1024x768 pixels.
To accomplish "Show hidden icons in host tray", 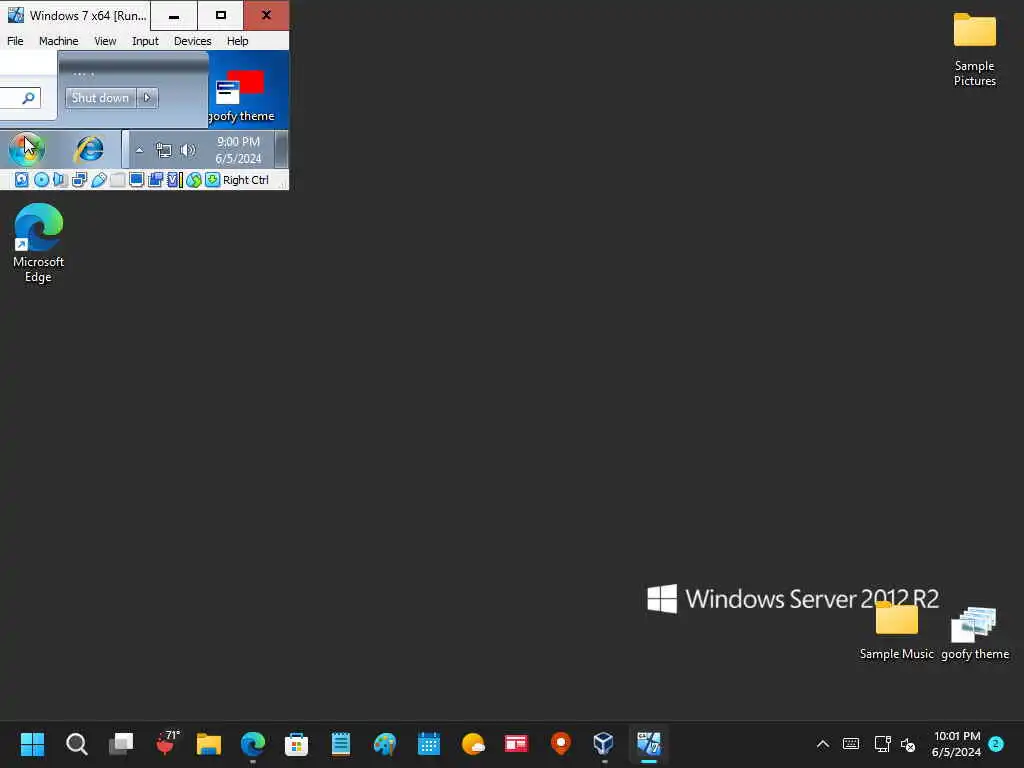I will pyautogui.click(x=823, y=744).
